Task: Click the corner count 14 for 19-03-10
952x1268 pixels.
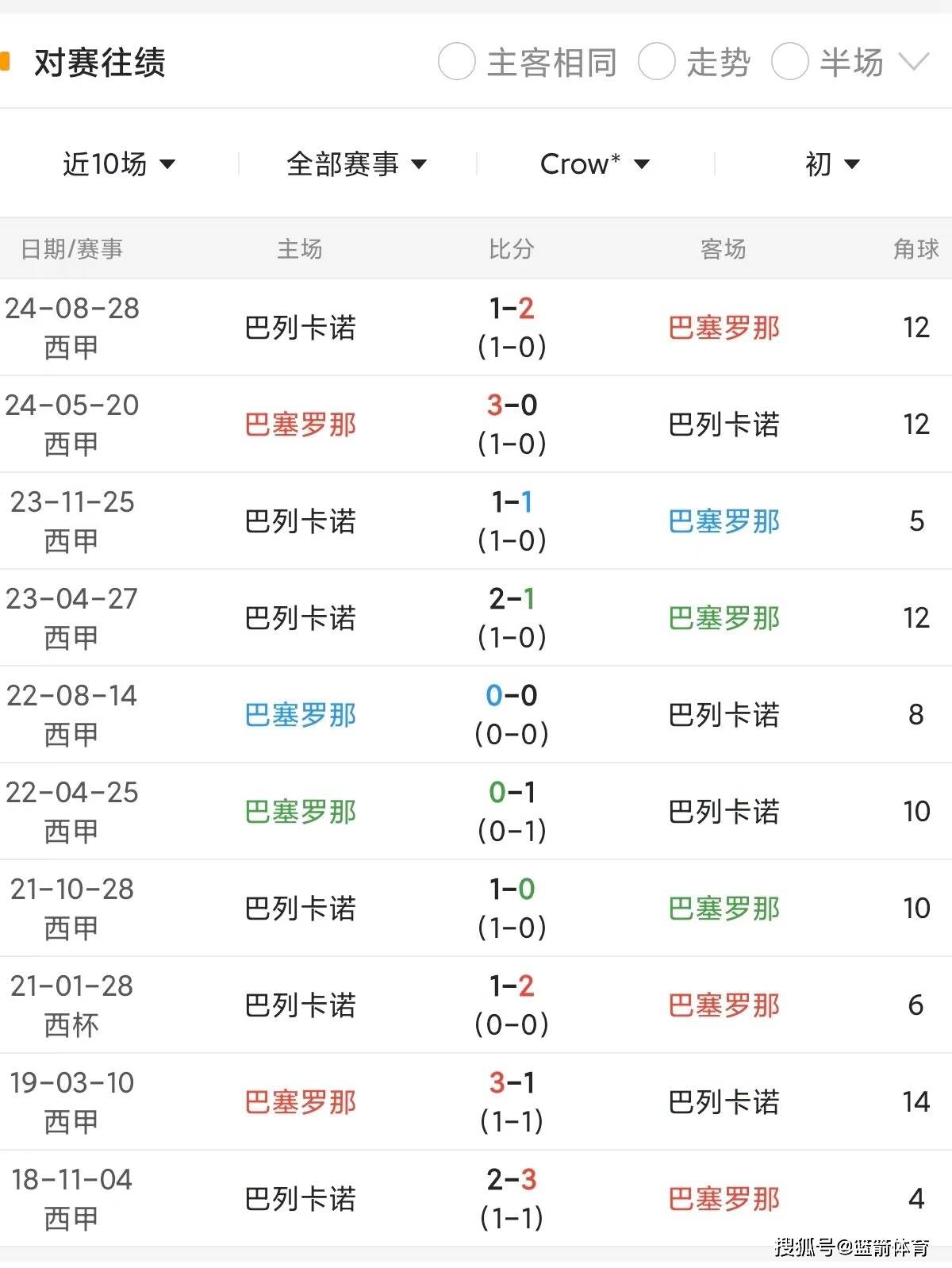Action: [916, 1101]
